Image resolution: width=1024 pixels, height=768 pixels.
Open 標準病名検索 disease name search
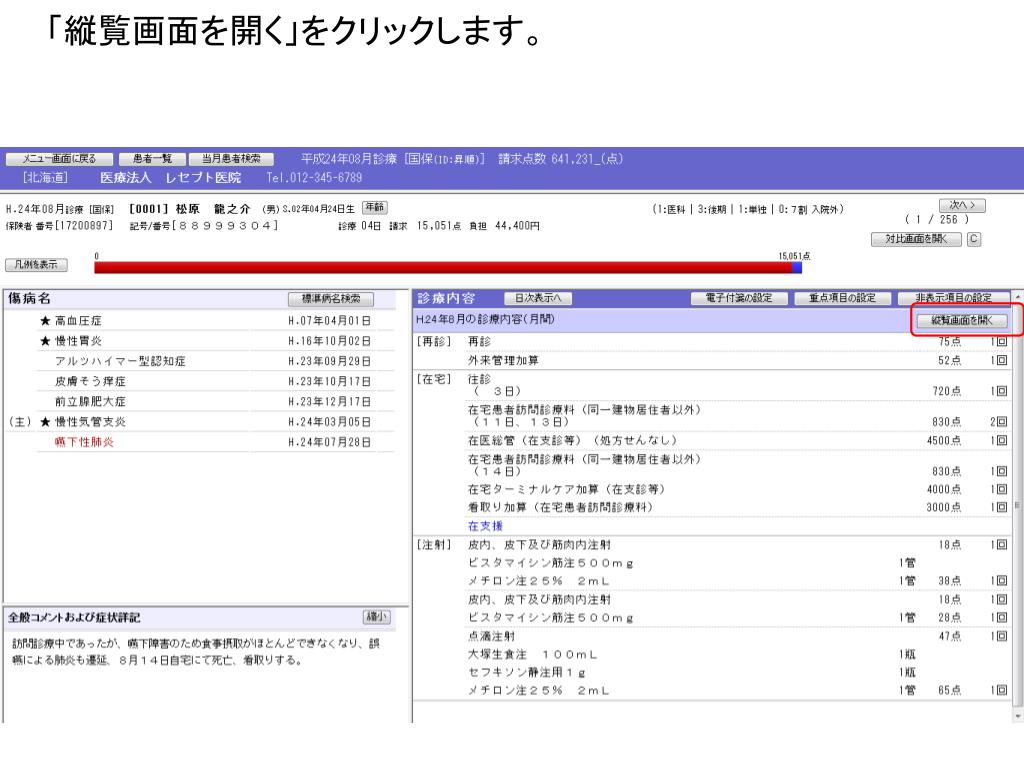click(x=330, y=298)
